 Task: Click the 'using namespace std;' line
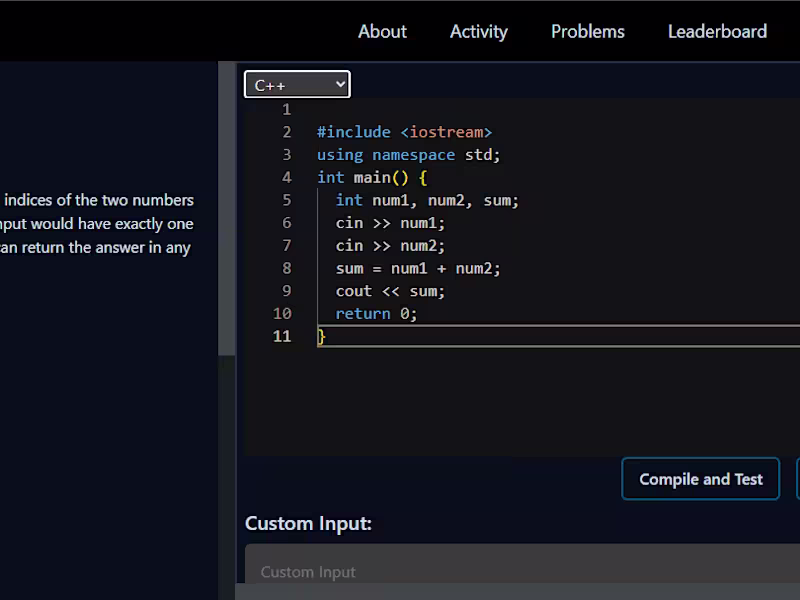coord(408,155)
